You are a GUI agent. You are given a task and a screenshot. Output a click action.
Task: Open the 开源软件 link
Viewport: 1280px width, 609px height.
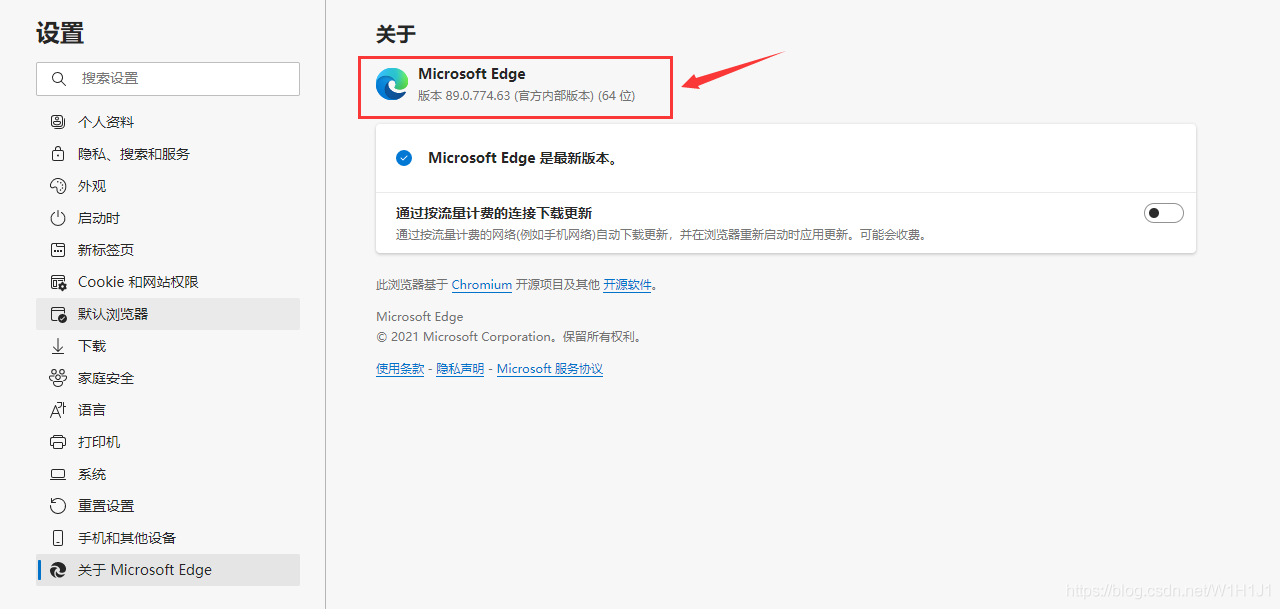click(627, 285)
